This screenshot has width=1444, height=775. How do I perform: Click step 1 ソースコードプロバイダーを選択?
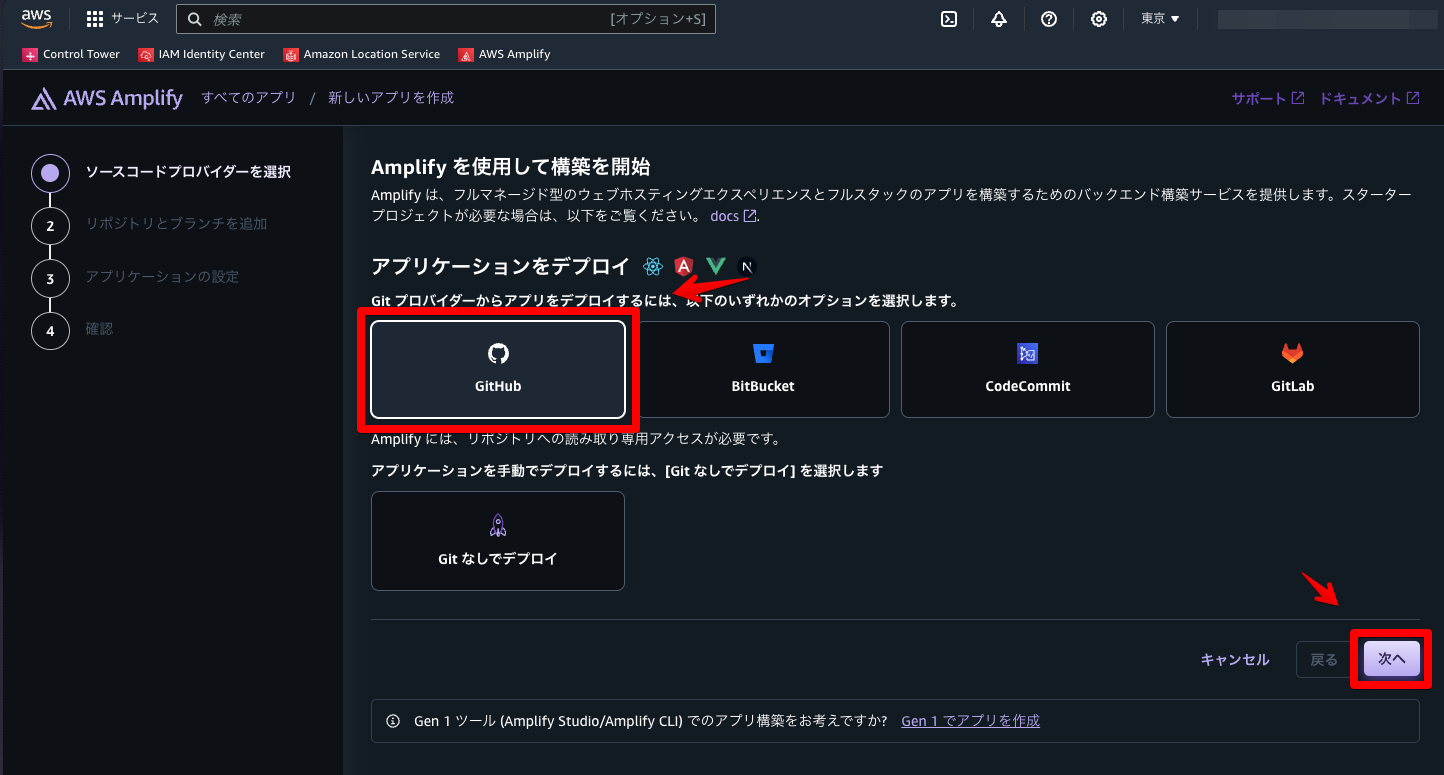click(188, 172)
